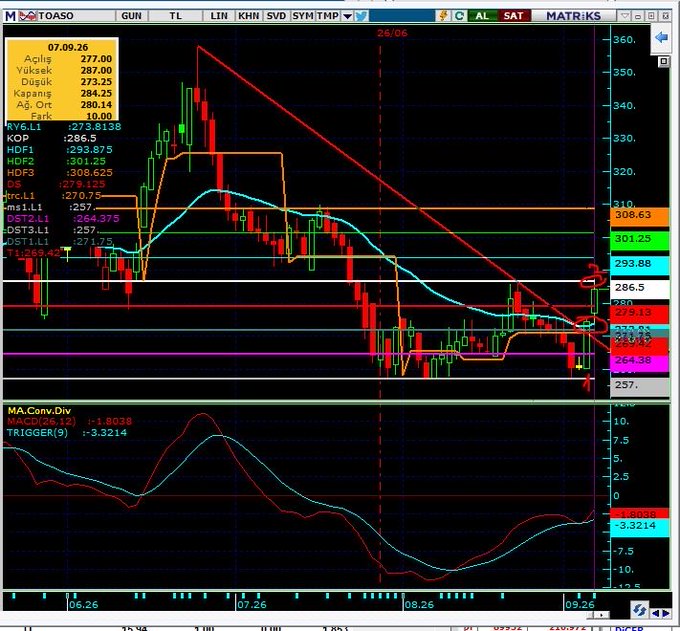Image resolution: width=680 pixels, height=631 pixels.
Task: Select the HDF1 :293.875 indicator label
Action: pyautogui.click(x=59, y=150)
